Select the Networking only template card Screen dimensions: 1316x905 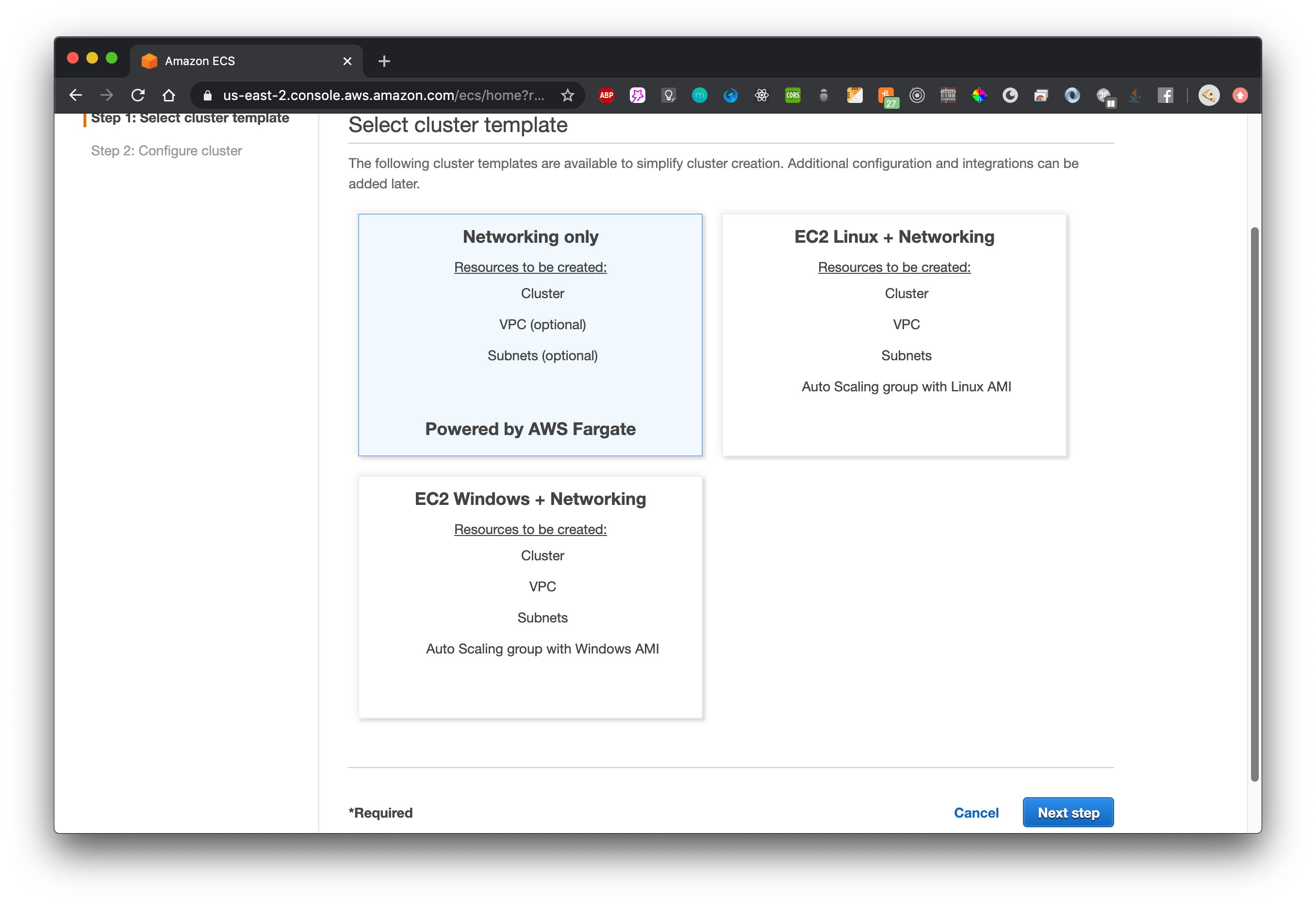click(x=530, y=335)
